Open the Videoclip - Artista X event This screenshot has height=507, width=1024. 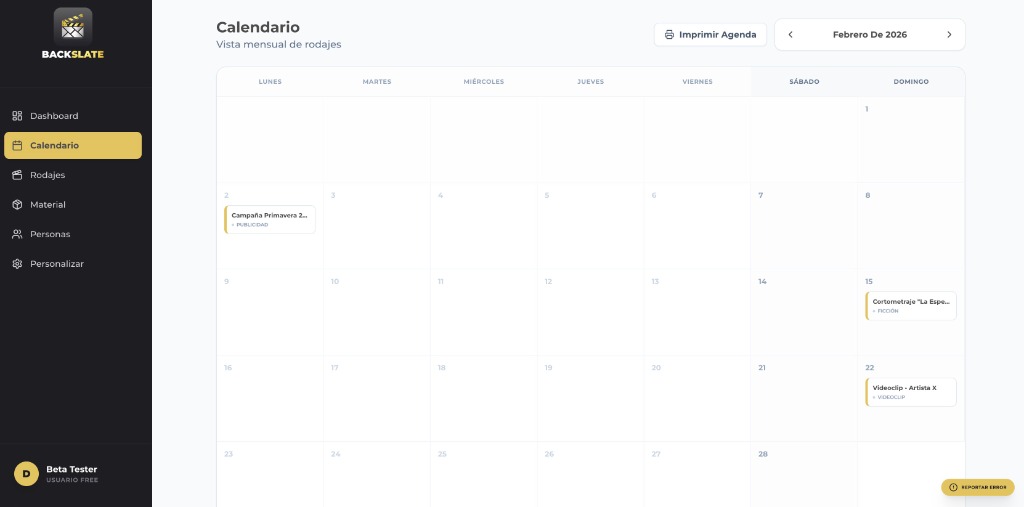tap(911, 392)
